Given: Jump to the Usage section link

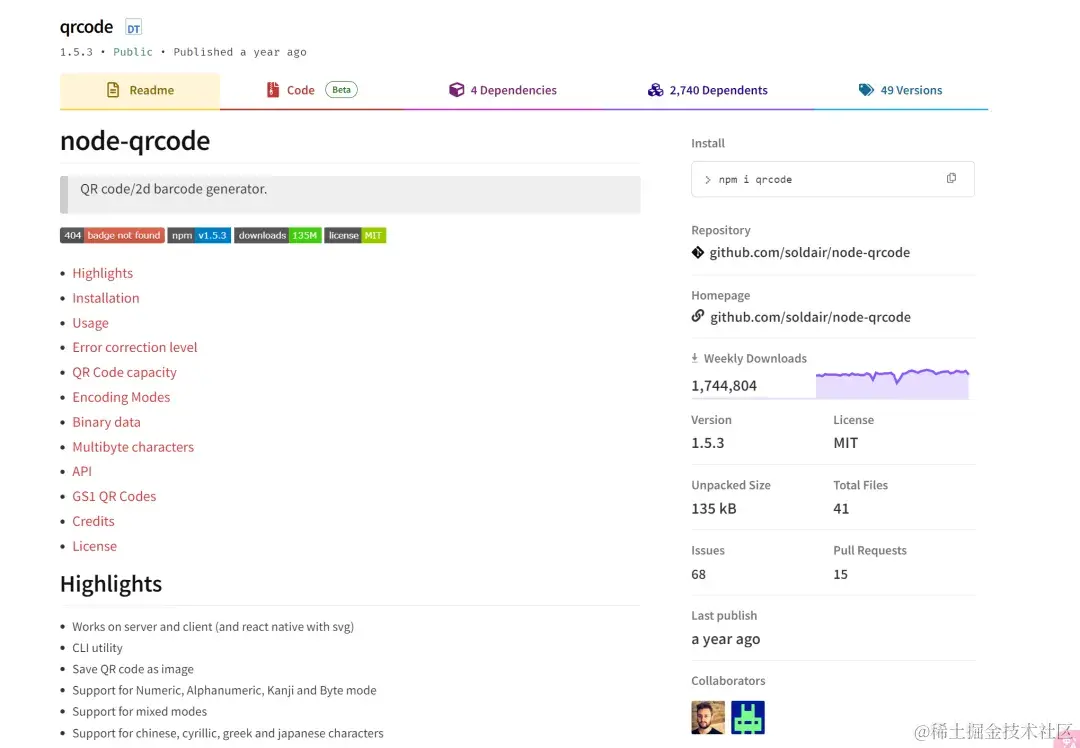Looking at the screenshot, I should click(x=90, y=323).
